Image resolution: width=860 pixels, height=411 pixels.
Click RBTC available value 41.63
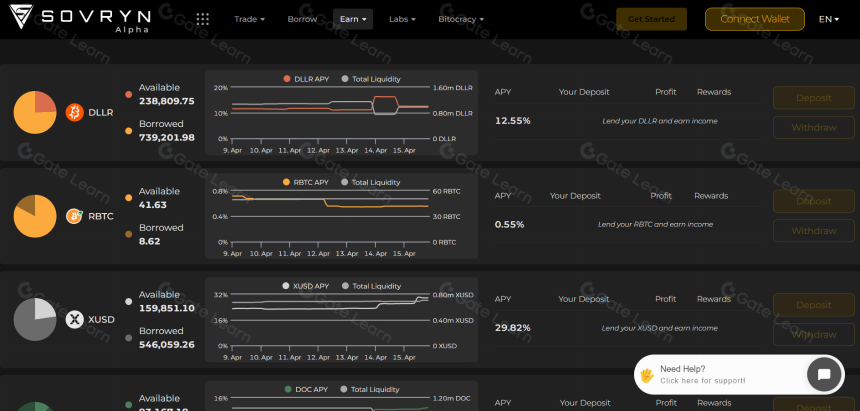152,205
